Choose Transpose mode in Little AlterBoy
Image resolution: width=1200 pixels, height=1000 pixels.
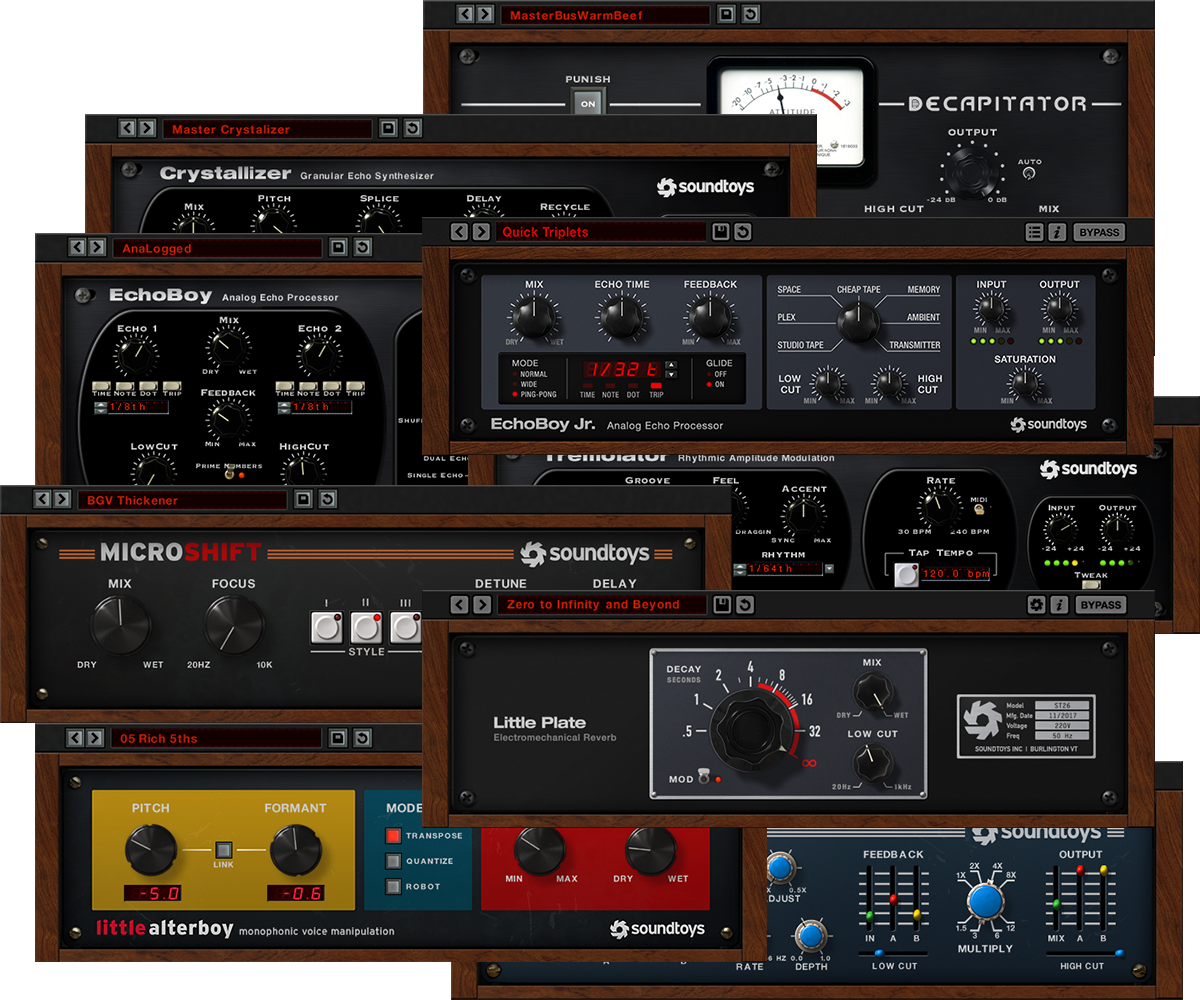(394, 835)
